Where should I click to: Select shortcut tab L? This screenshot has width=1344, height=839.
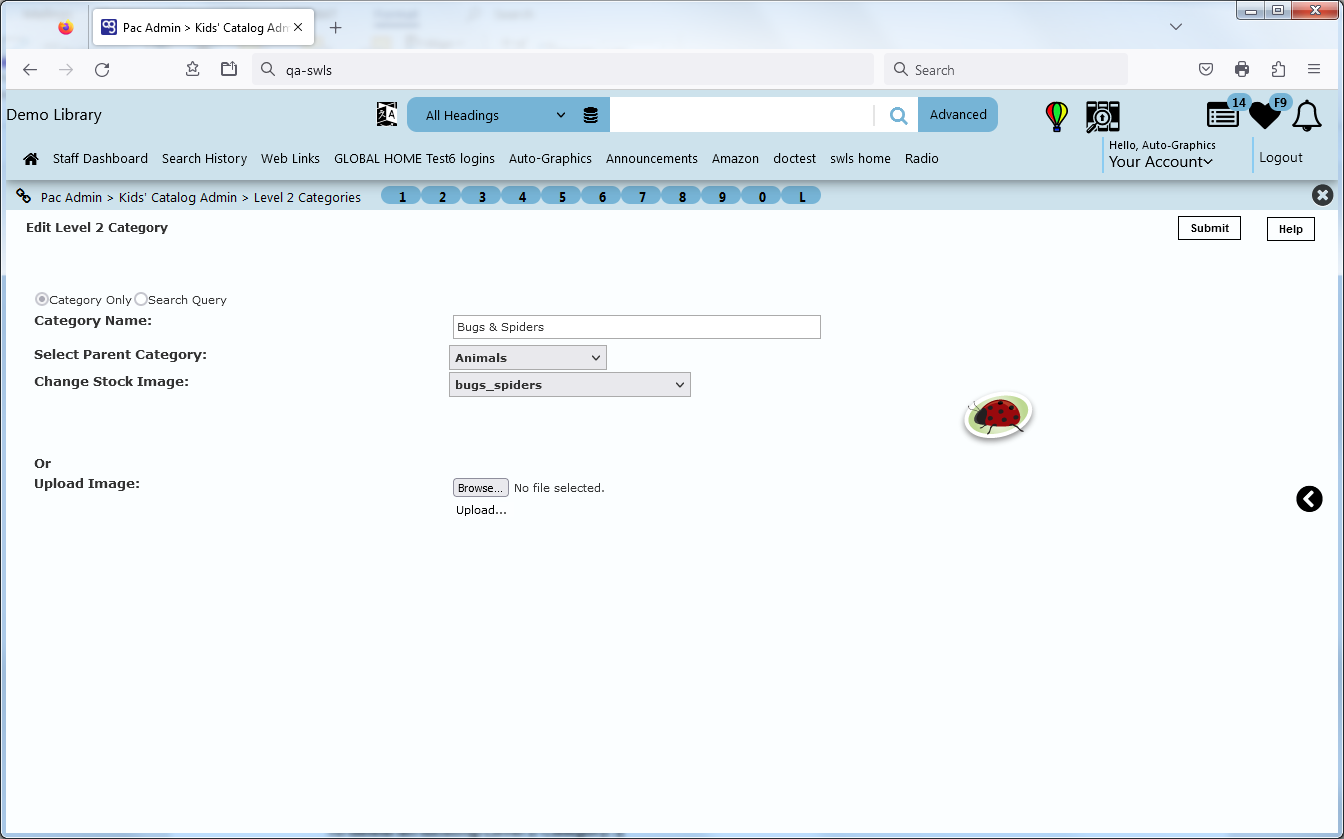802,196
